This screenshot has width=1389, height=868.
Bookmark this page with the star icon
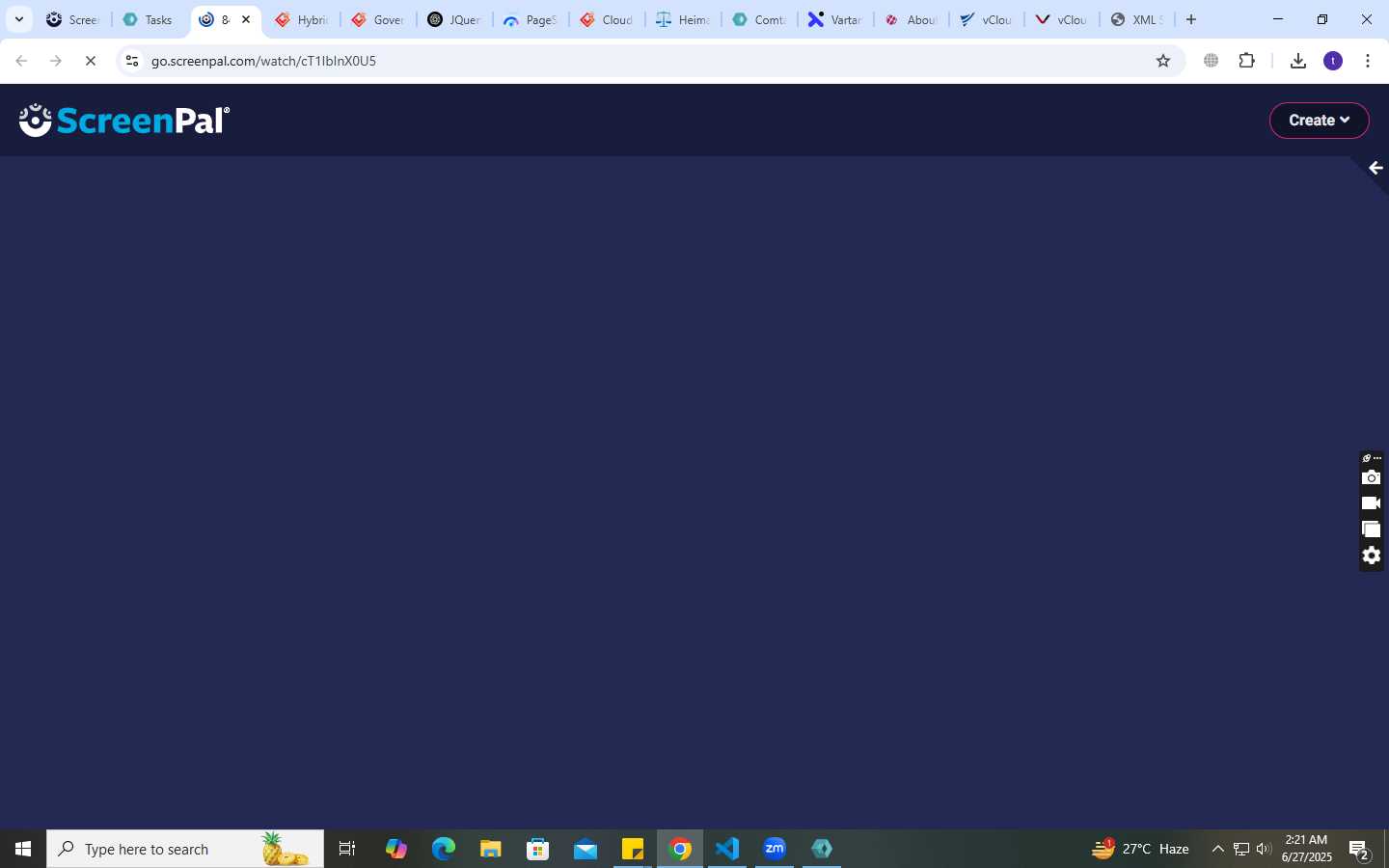[1163, 61]
